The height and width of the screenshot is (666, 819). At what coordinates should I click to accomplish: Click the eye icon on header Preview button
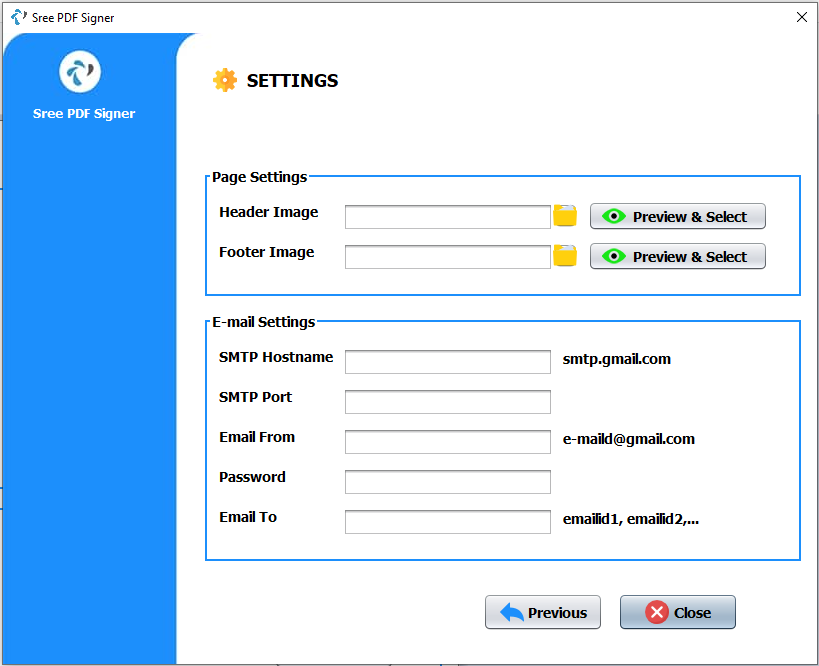tap(614, 216)
